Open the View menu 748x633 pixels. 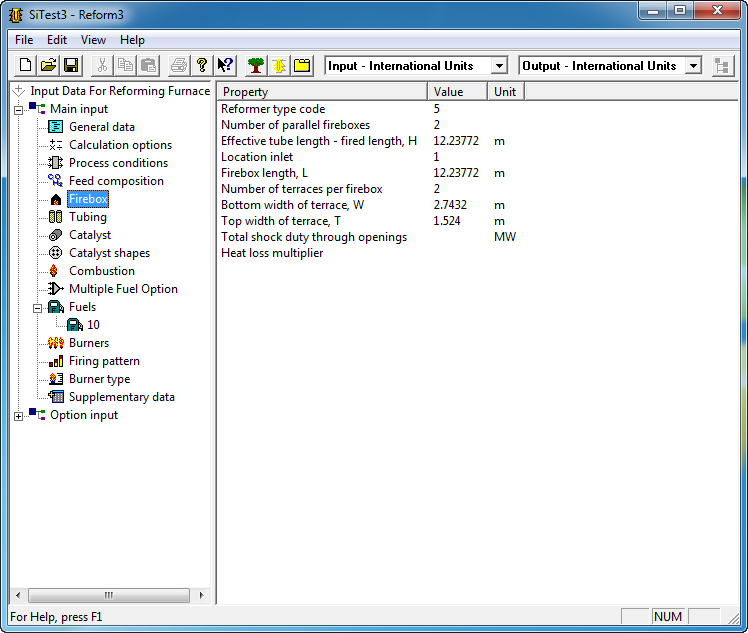coord(93,40)
